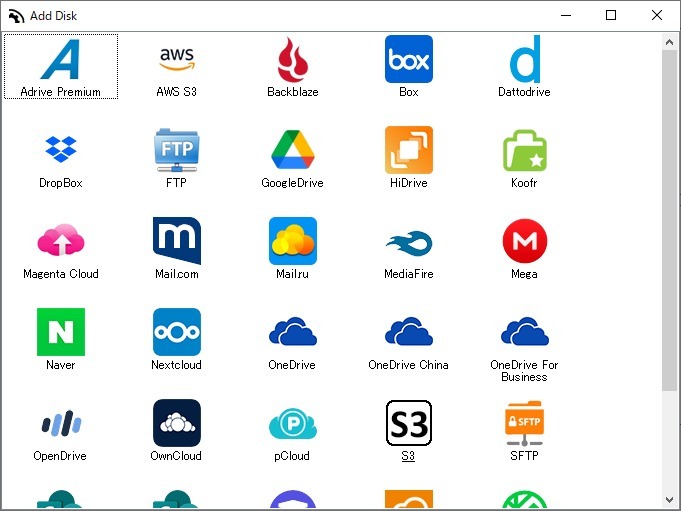681x511 pixels.
Task: Click the Add Disk app icon in the title bar
Action: pyautogui.click(x=16, y=16)
